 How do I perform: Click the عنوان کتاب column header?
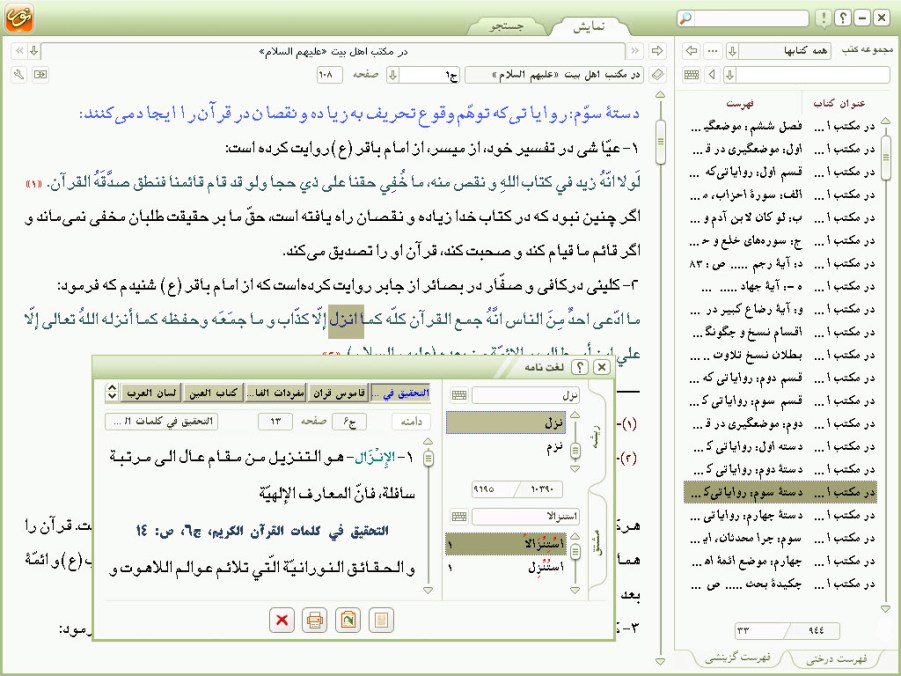(838, 103)
